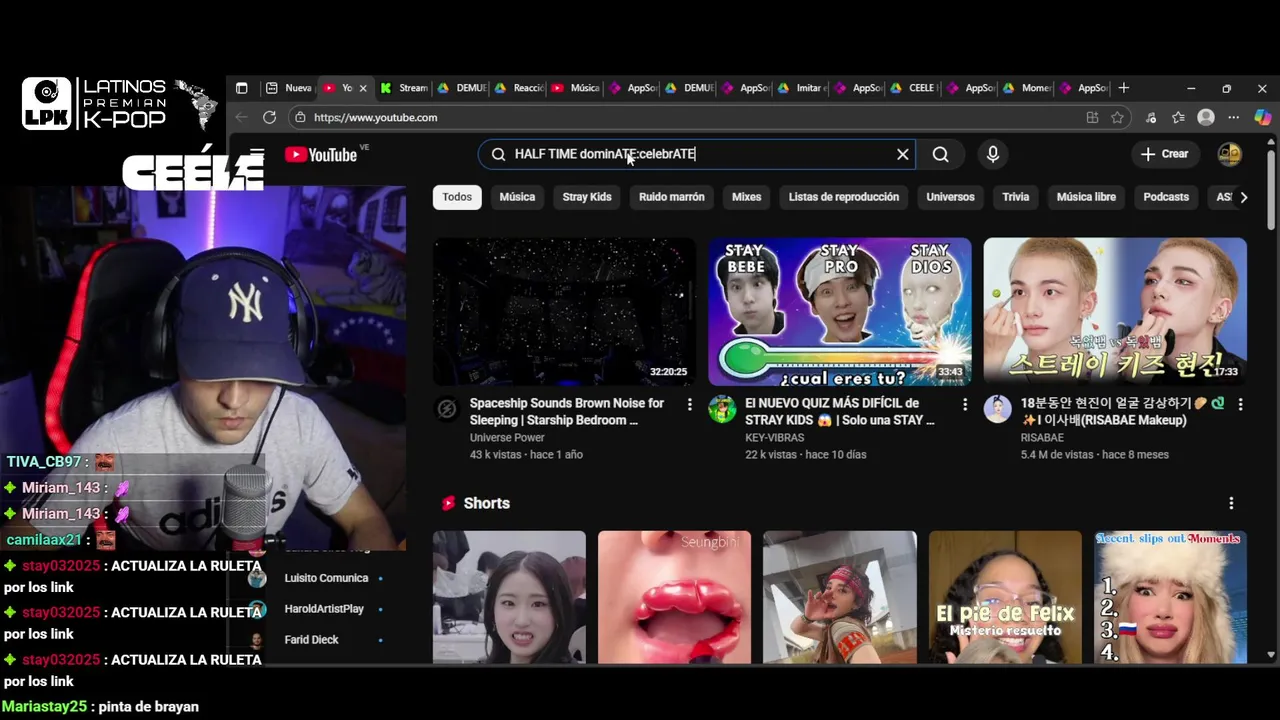This screenshot has width=1280, height=720.
Task: Open the YouTube hamburger guide menu
Action: pos(257,154)
